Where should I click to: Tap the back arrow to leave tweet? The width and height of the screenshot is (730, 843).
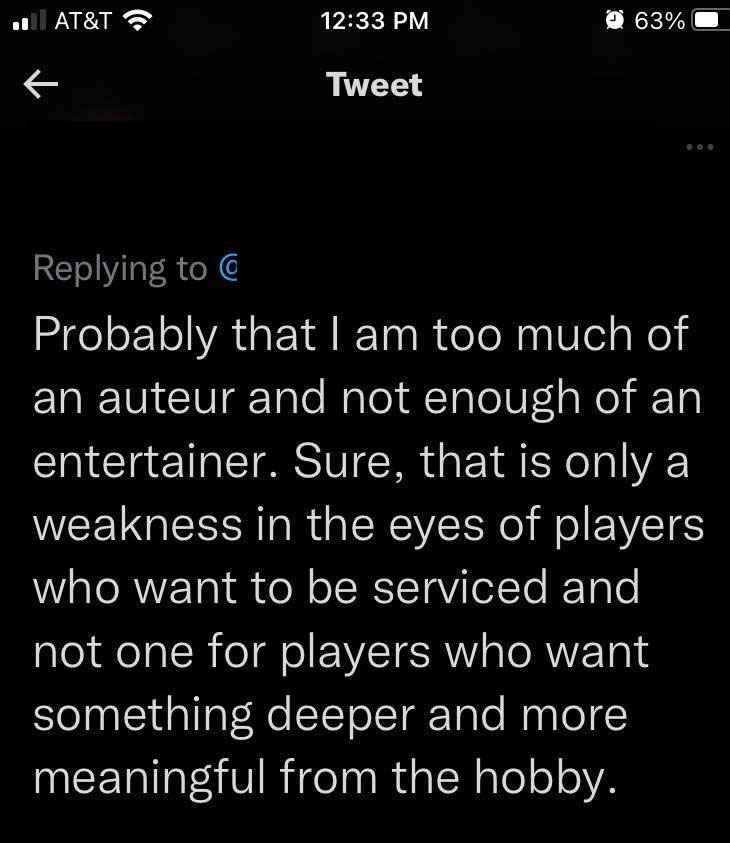tap(41, 86)
